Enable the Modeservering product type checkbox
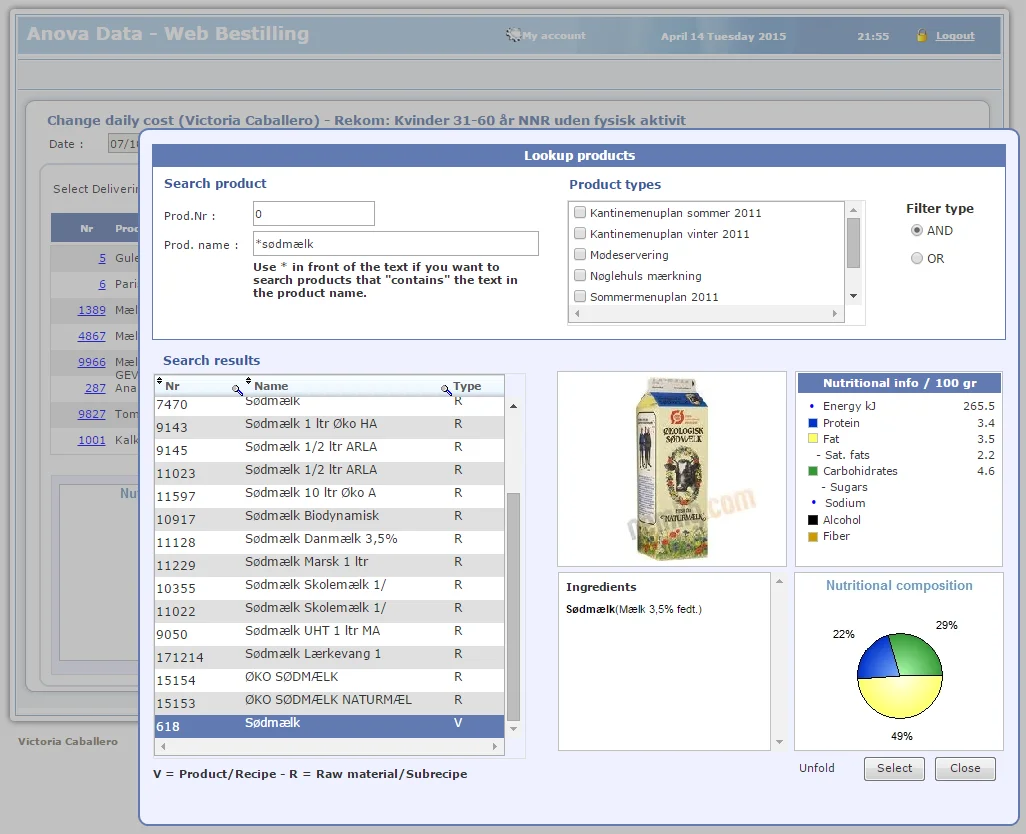This screenshot has width=1026, height=834. pos(580,255)
